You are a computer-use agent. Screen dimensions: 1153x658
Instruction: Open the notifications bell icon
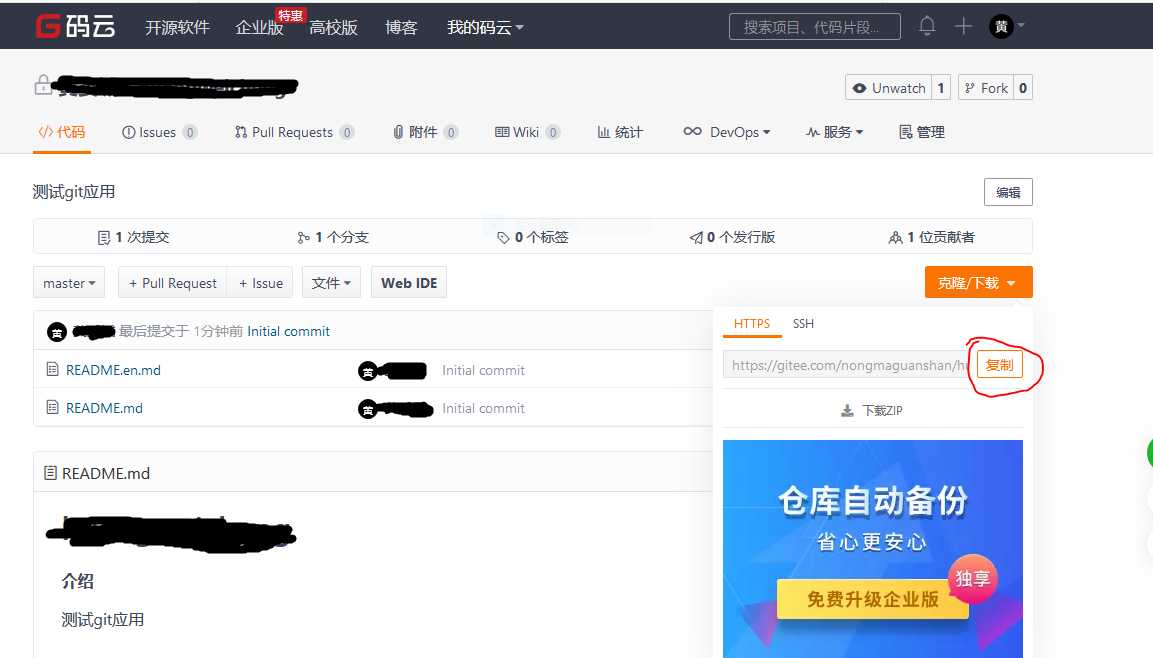coord(927,26)
